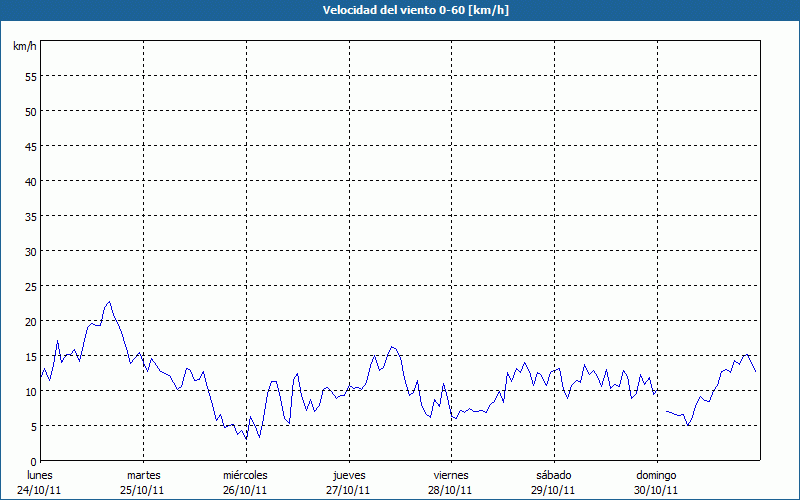
Task: Click the date label 24/10/11
Action: coord(40,490)
